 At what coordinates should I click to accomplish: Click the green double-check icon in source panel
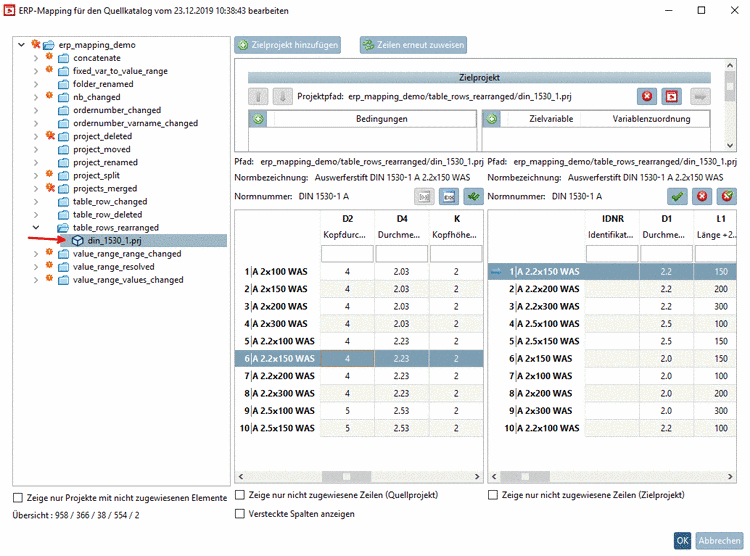tap(473, 197)
